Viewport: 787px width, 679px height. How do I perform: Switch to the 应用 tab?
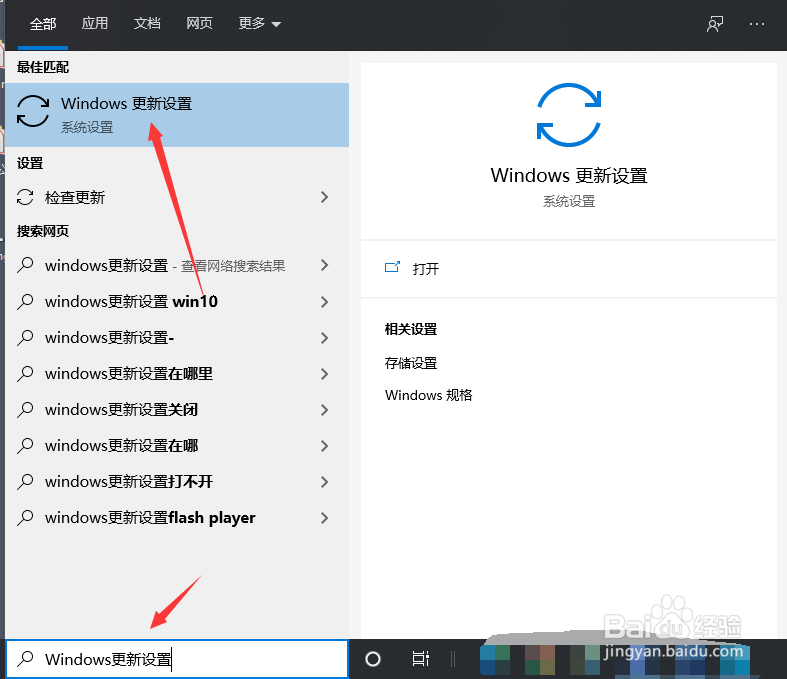click(95, 23)
